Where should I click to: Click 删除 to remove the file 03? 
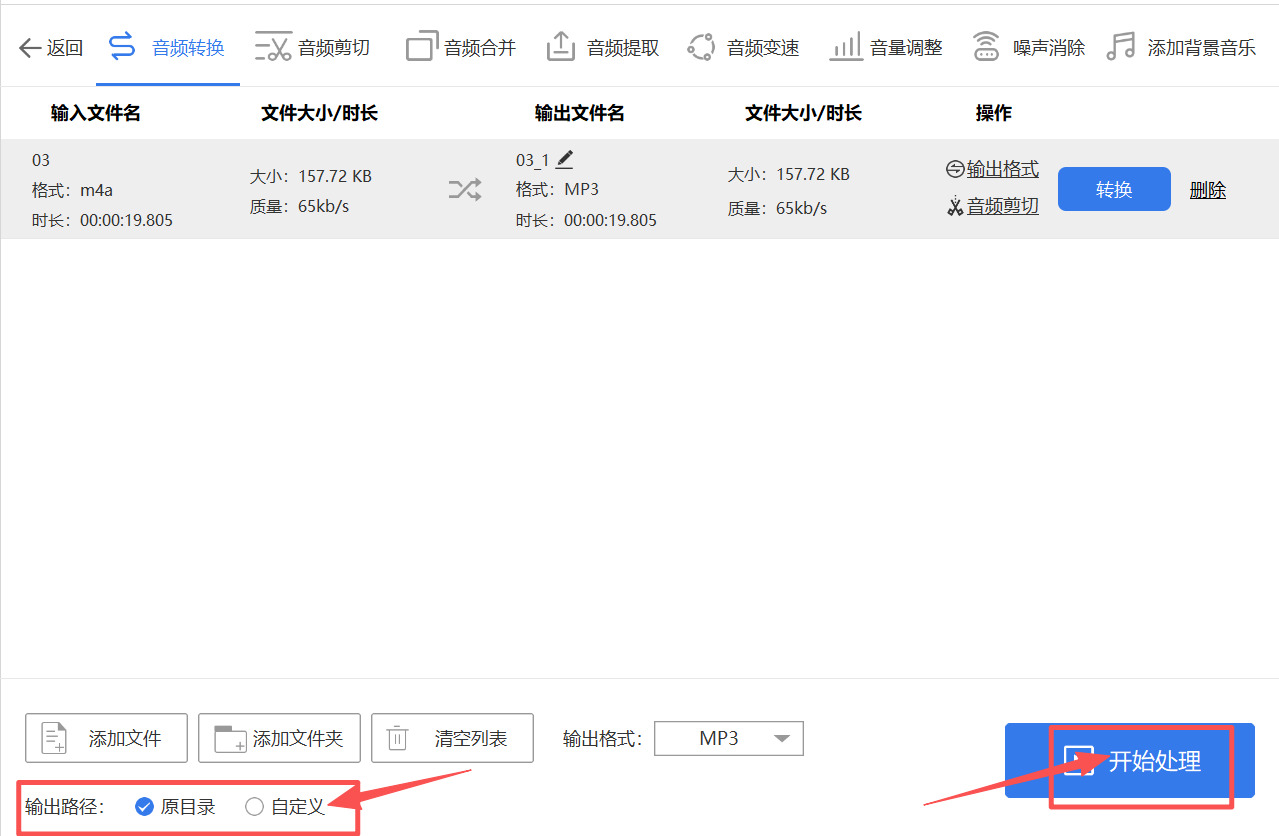1207,189
